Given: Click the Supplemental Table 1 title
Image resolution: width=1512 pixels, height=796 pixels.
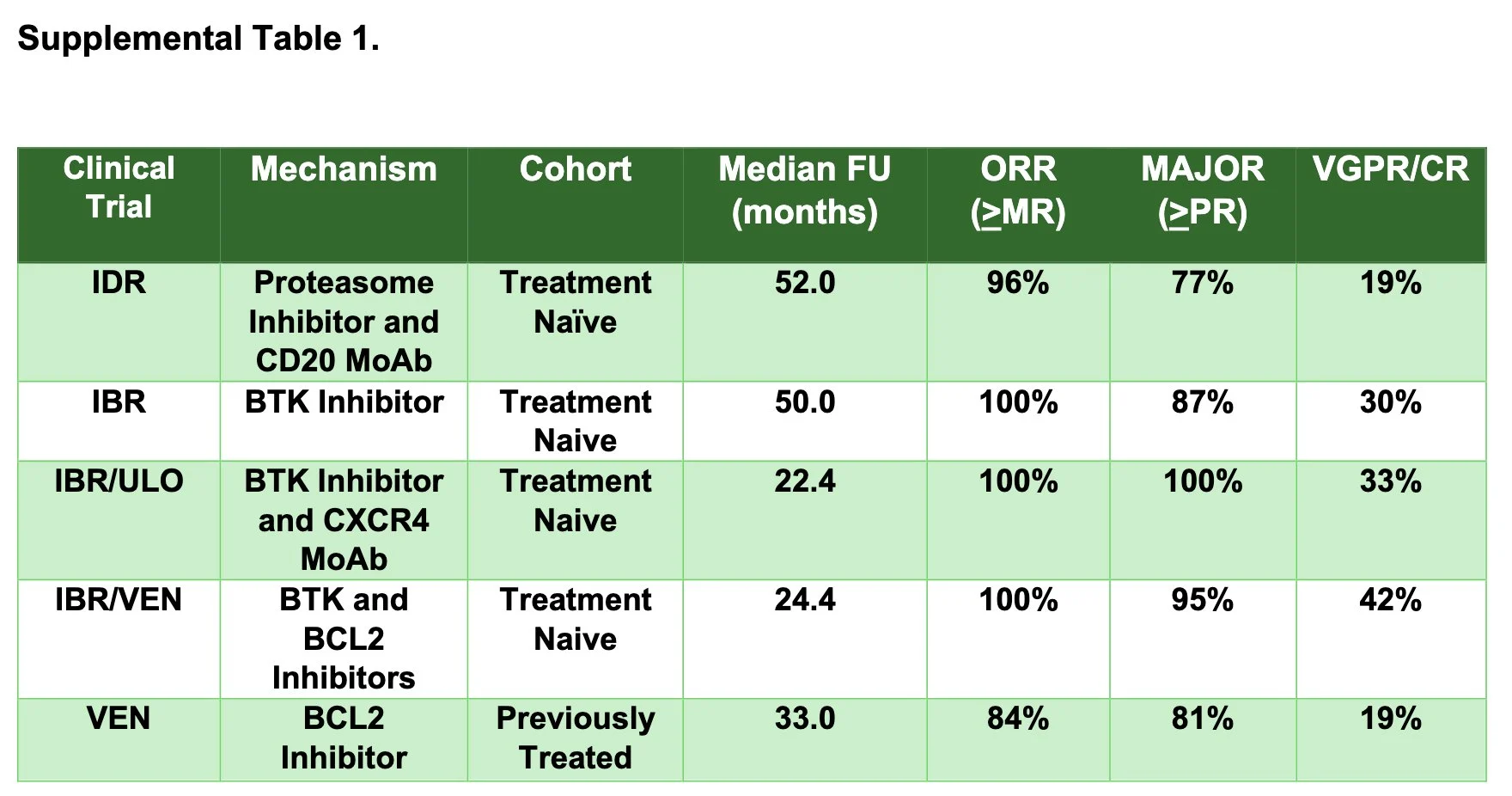Looking at the screenshot, I should pyautogui.click(x=198, y=39).
